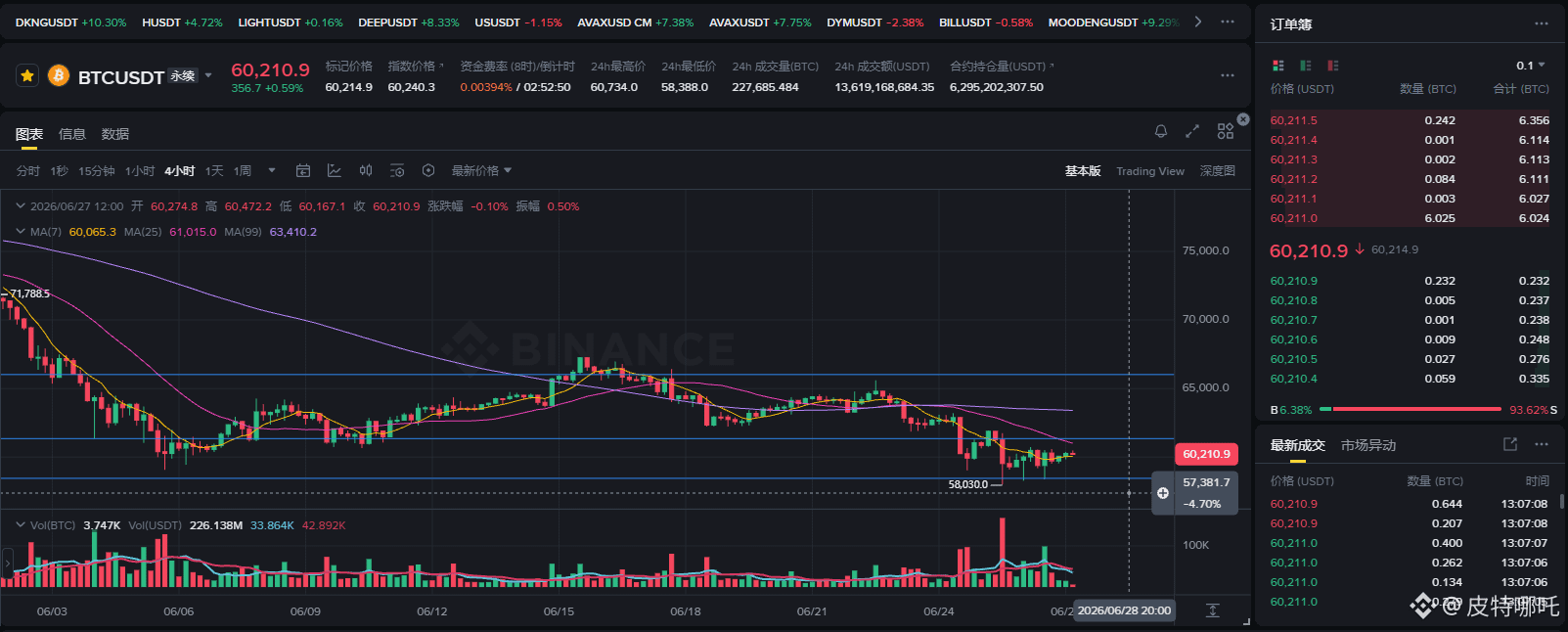Collapse the candle OHLC info row
This screenshot has height=632, width=1568.
[21, 206]
